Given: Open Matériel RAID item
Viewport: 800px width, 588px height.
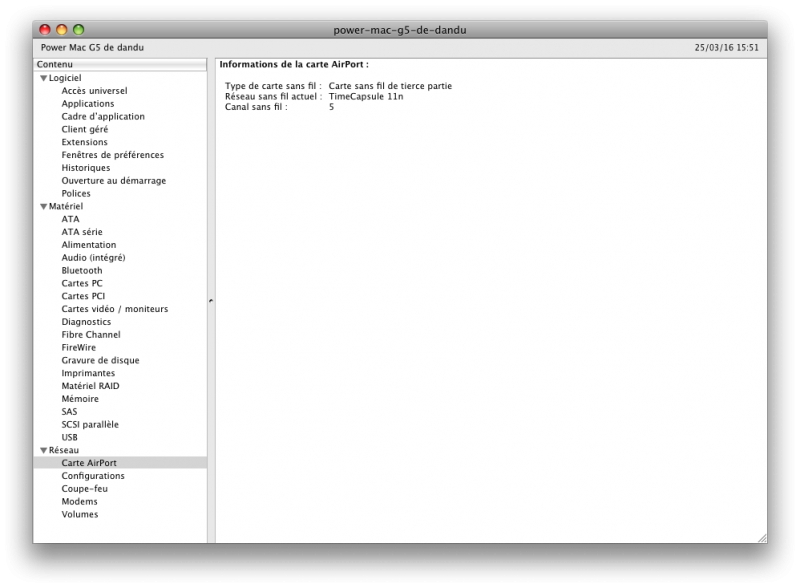Looking at the screenshot, I should coord(90,386).
